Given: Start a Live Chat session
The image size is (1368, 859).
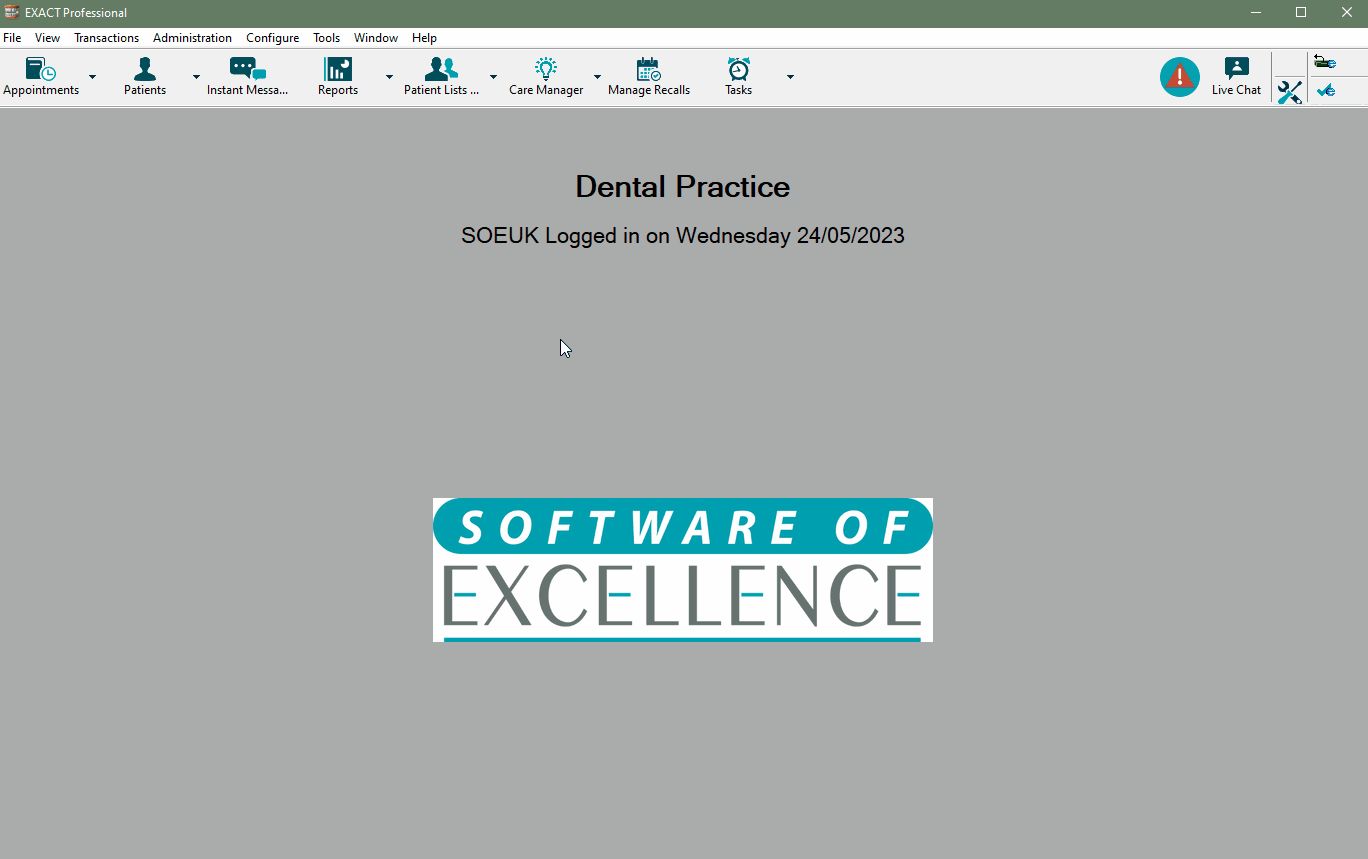Looking at the screenshot, I should (1237, 77).
